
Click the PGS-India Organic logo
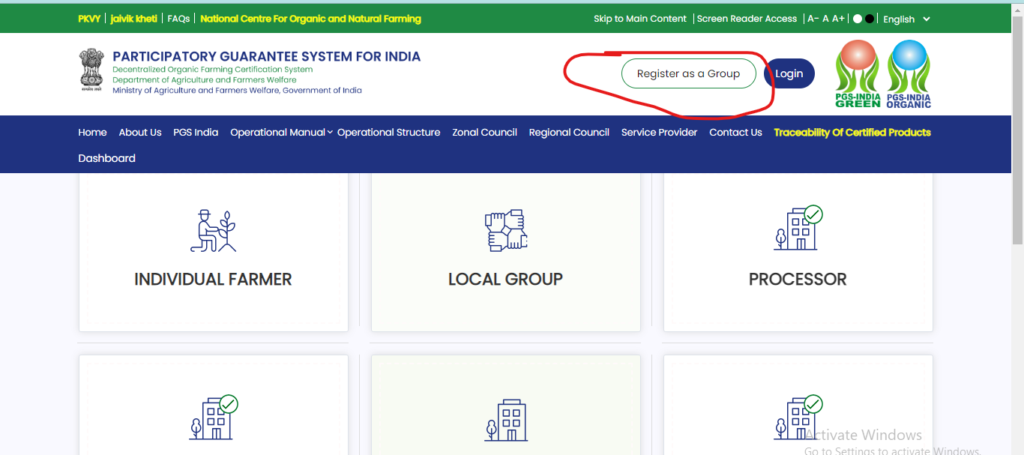click(x=909, y=74)
